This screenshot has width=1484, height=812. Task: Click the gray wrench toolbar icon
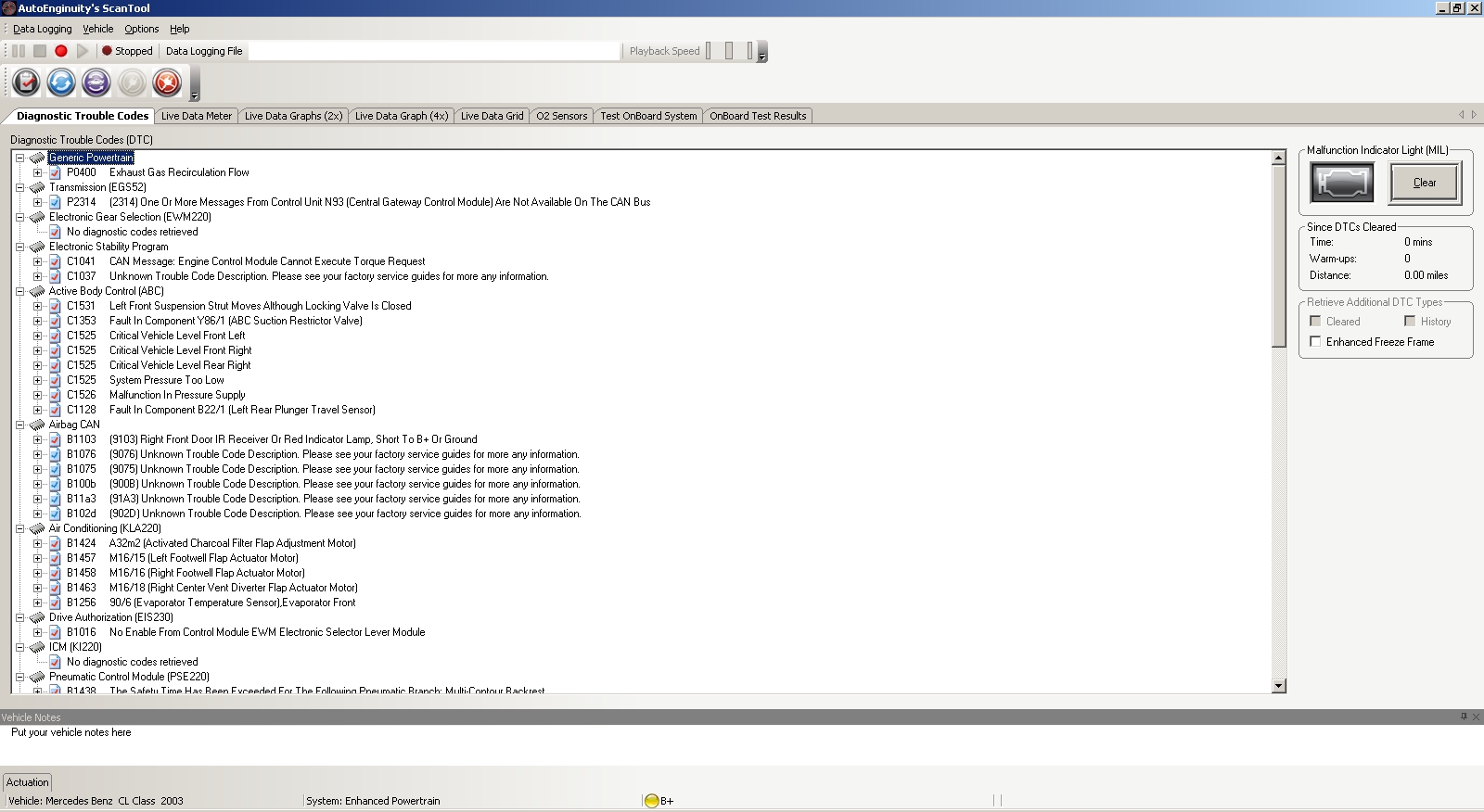(132, 82)
